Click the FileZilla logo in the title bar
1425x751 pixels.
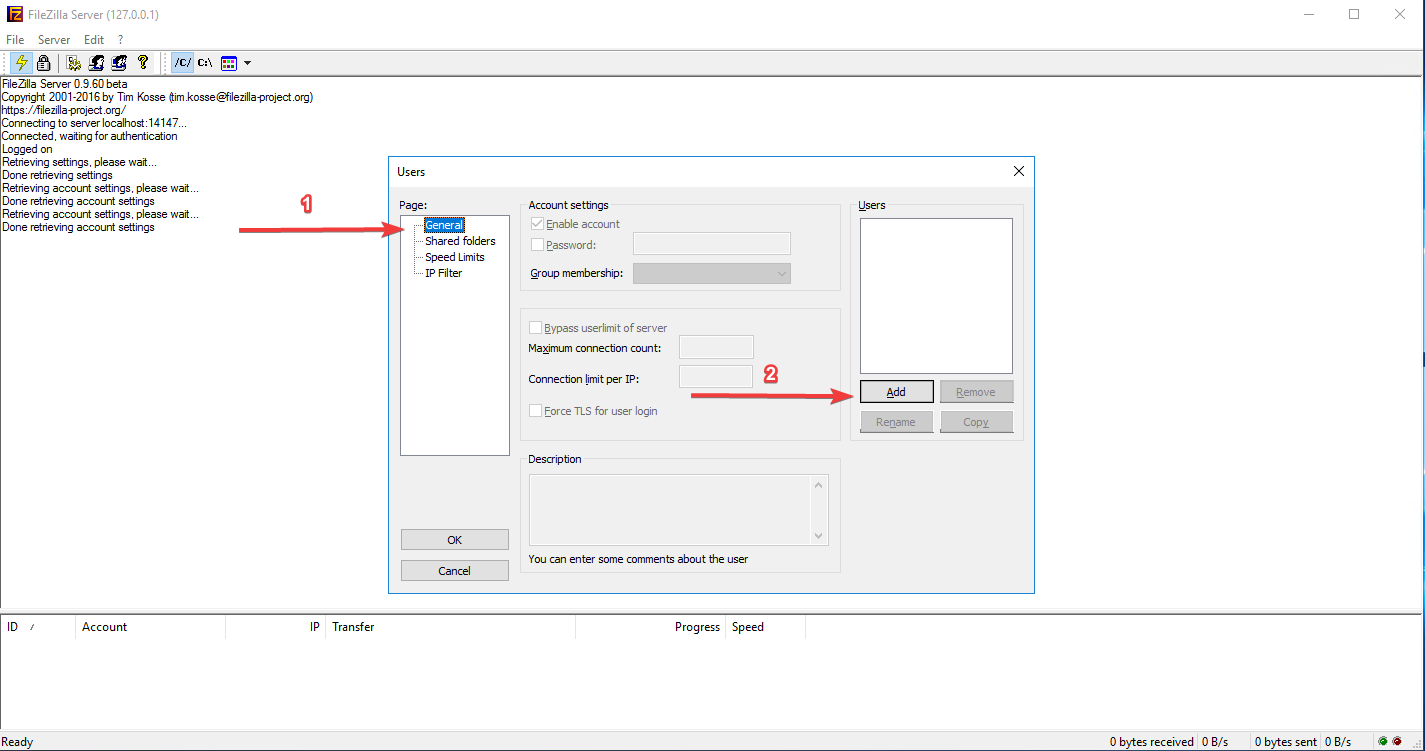click(14, 14)
